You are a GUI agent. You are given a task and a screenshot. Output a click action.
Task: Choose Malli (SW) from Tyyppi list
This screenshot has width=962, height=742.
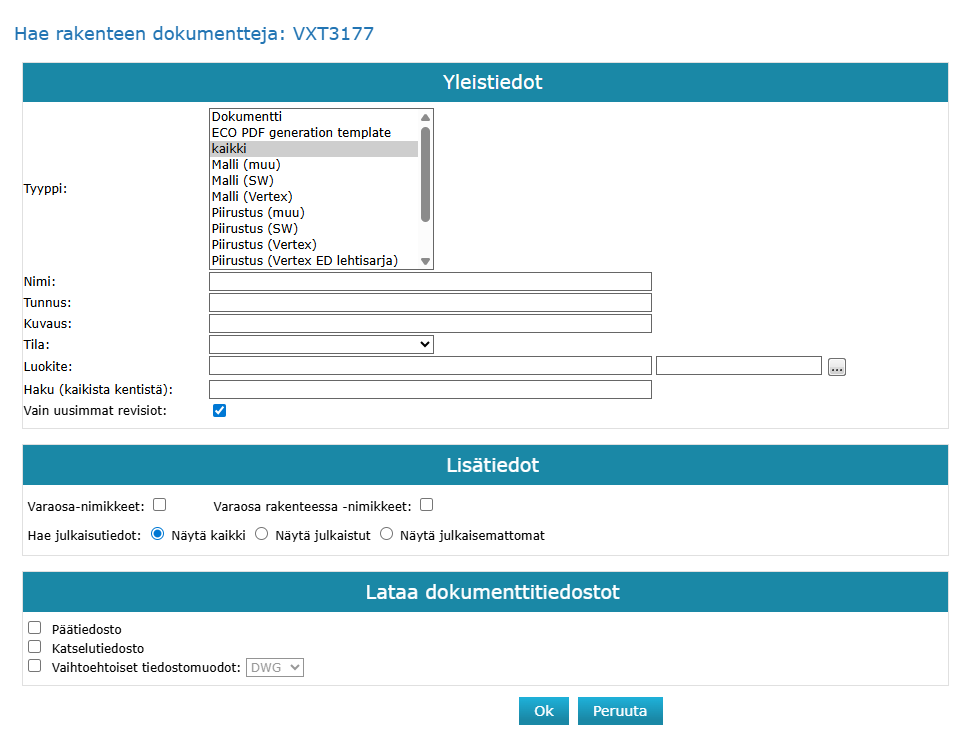(x=242, y=181)
